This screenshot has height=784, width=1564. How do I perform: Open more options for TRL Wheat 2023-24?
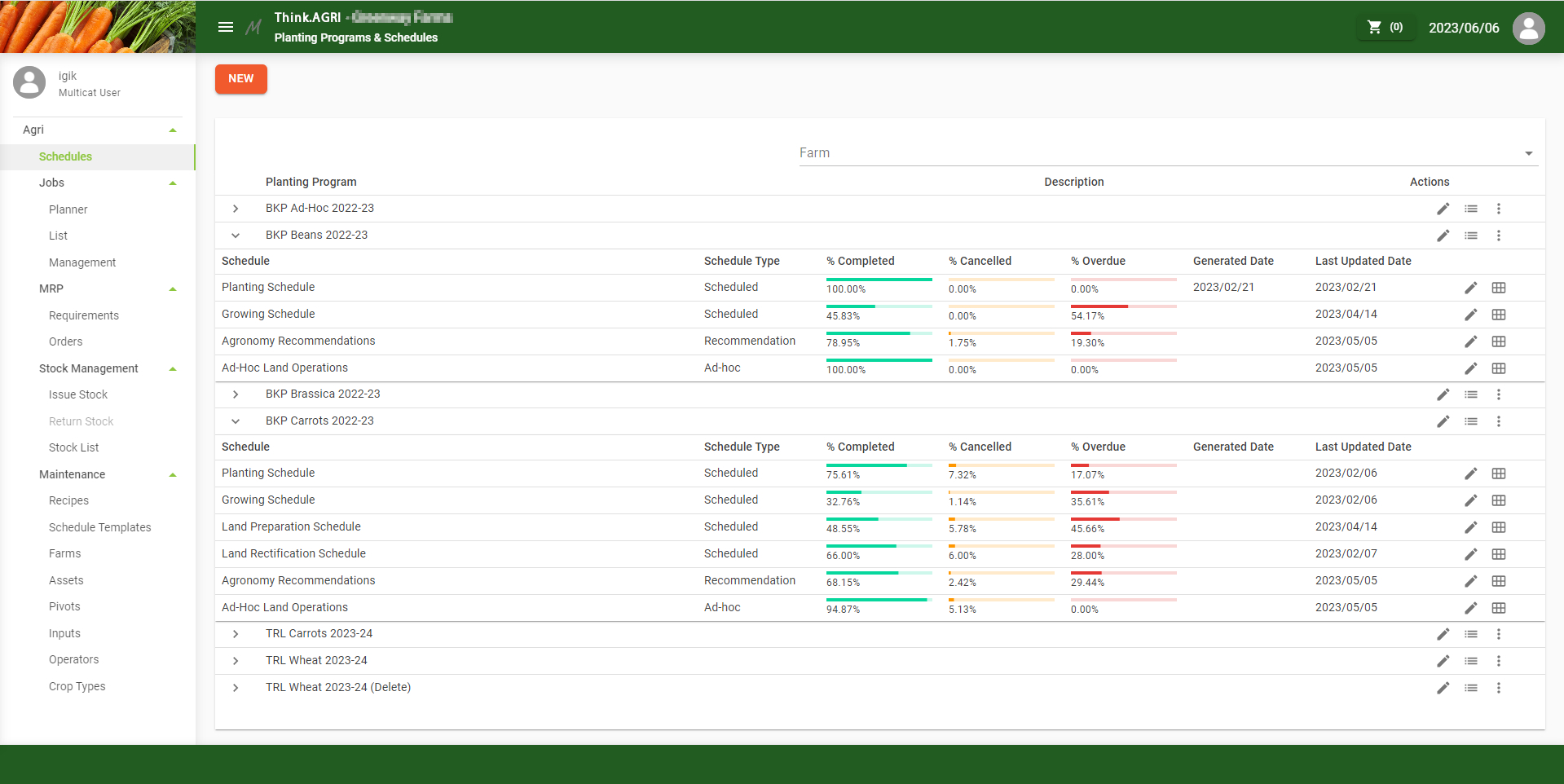coord(1498,661)
